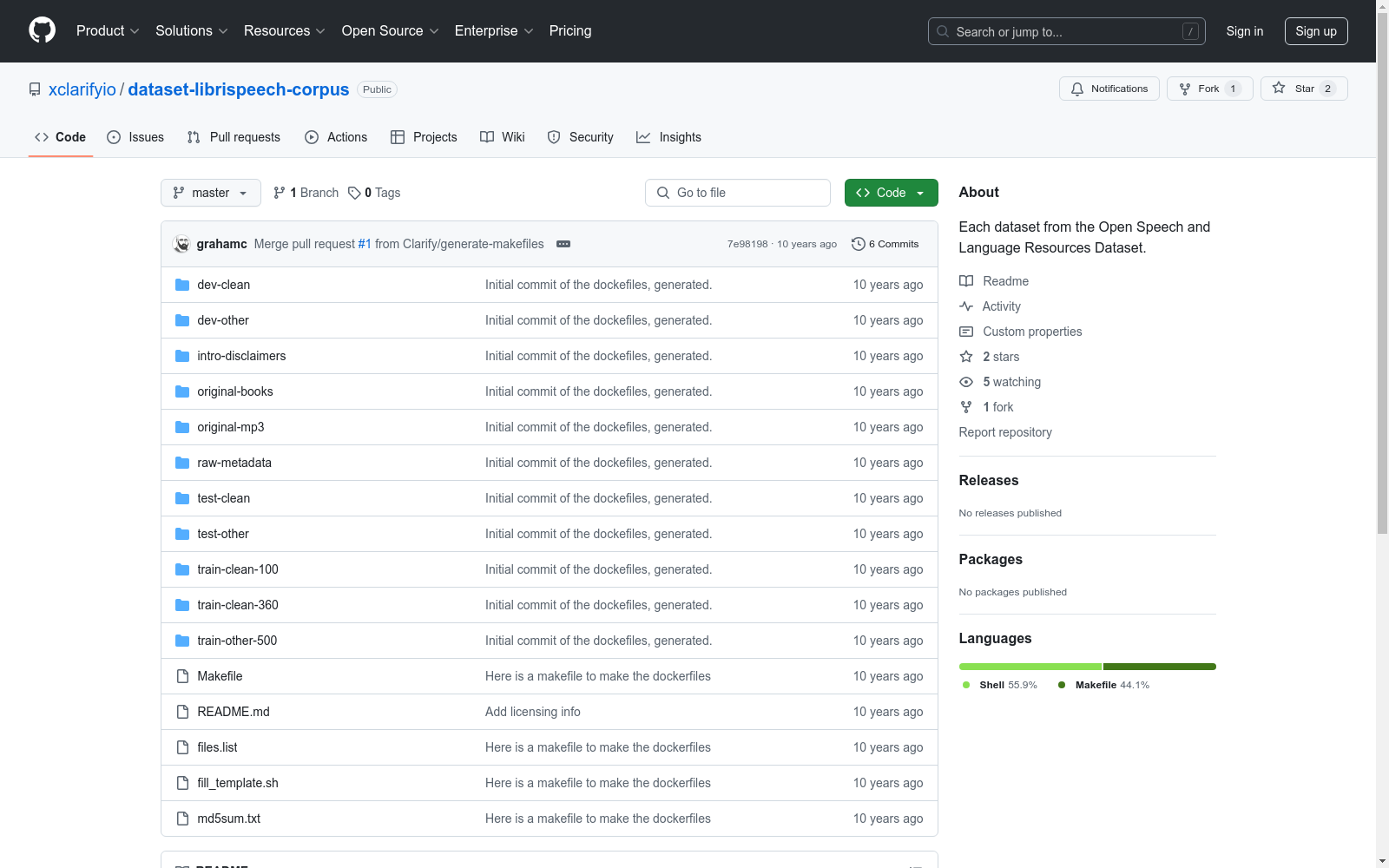Image resolution: width=1389 pixels, height=868 pixels.
Task: Click the Report repository link
Action: click(1005, 432)
